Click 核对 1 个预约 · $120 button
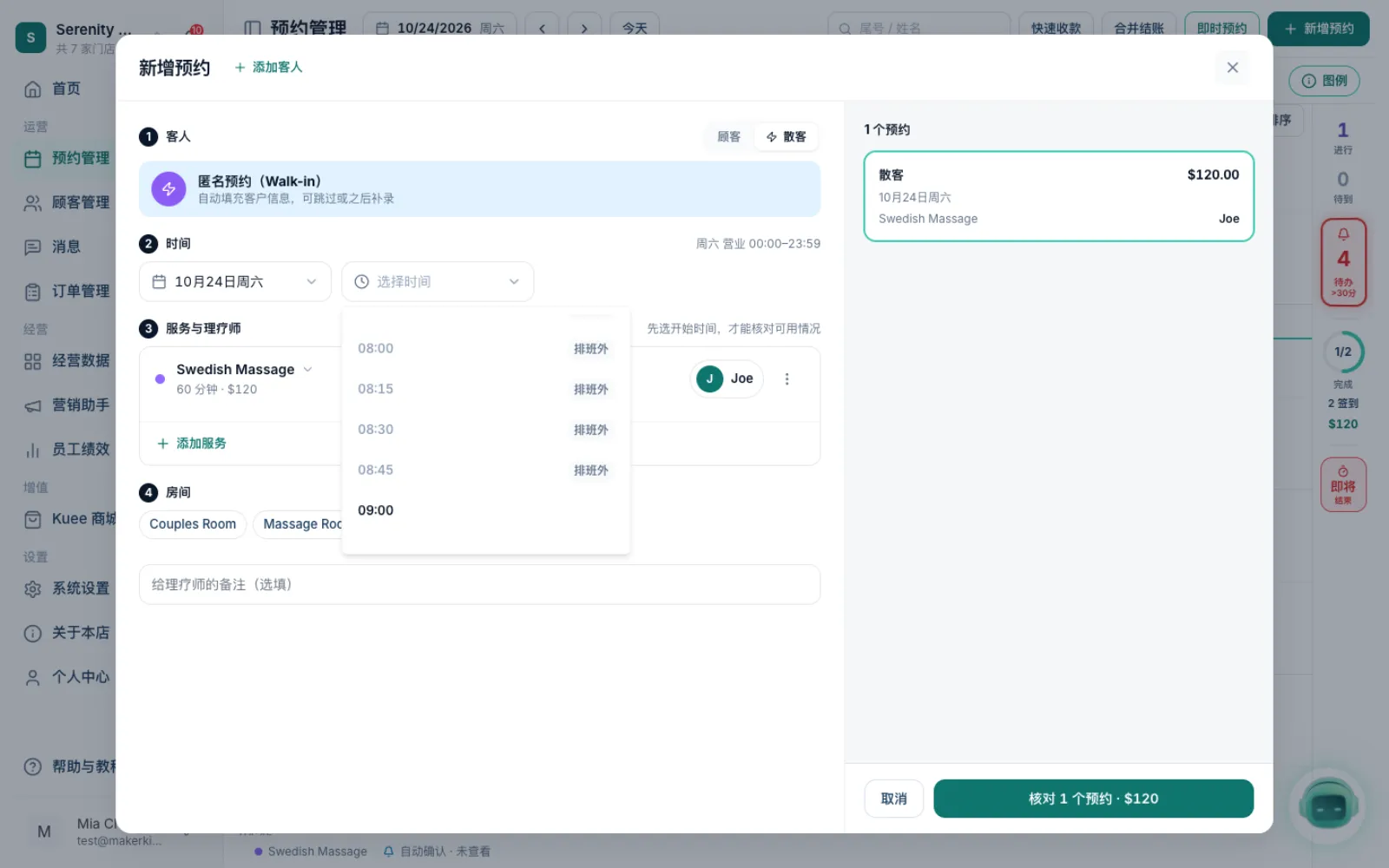The image size is (1389, 868). pos(1093,799)
